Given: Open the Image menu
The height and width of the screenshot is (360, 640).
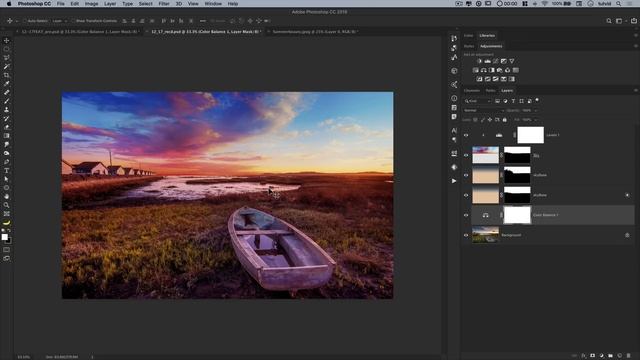Looking at the screenshot, I should [91, 4].
